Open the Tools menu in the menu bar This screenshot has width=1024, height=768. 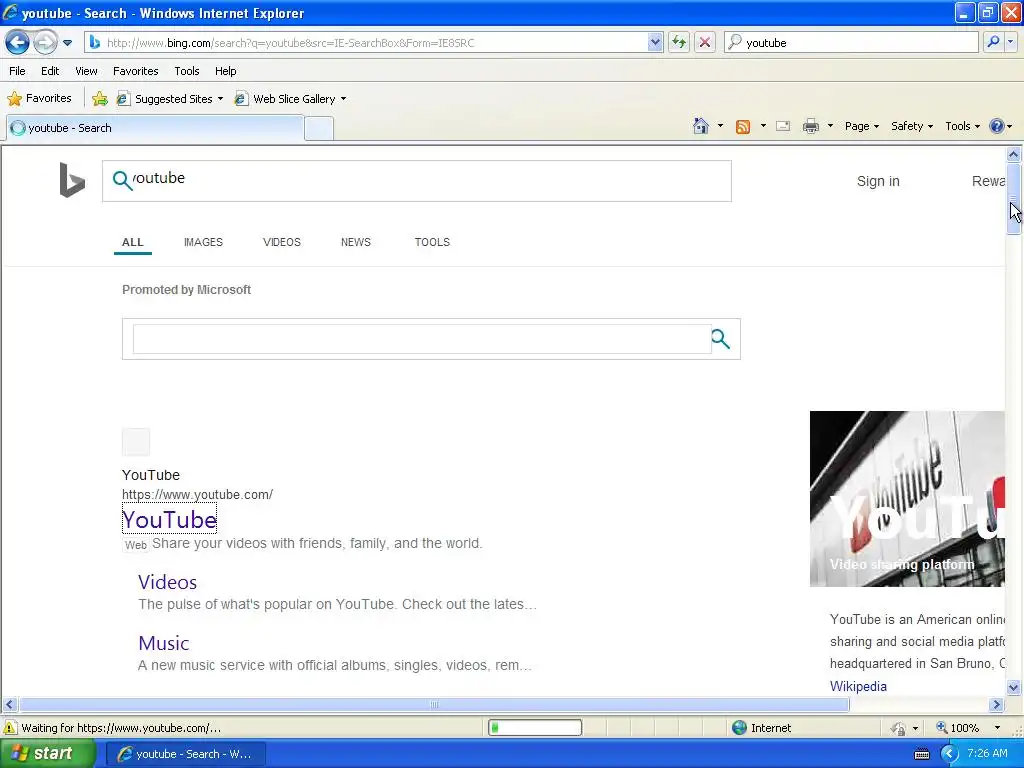pos(187,71)
